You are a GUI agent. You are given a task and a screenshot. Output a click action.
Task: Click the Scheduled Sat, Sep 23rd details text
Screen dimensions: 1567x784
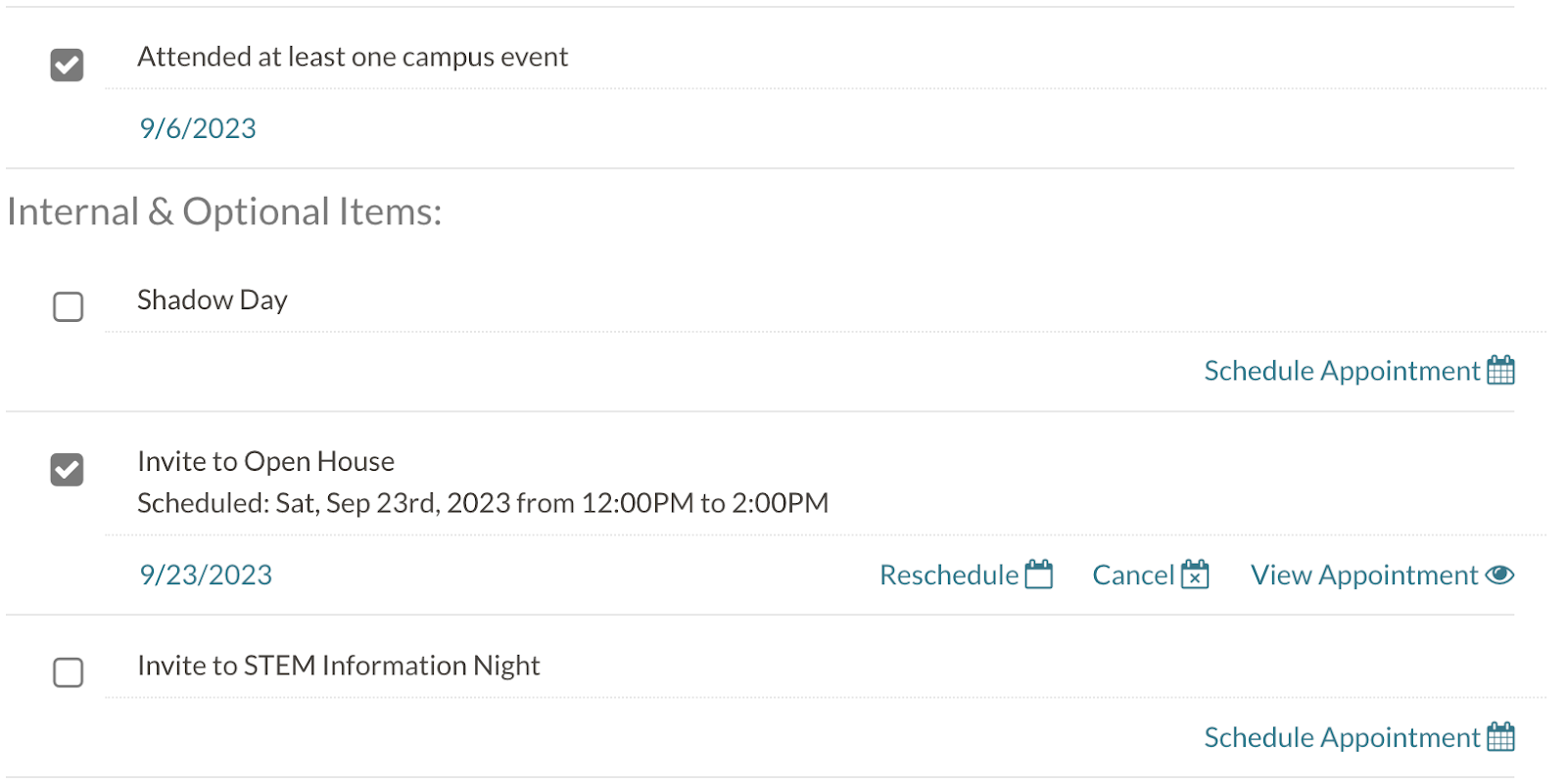pos(483,503)
